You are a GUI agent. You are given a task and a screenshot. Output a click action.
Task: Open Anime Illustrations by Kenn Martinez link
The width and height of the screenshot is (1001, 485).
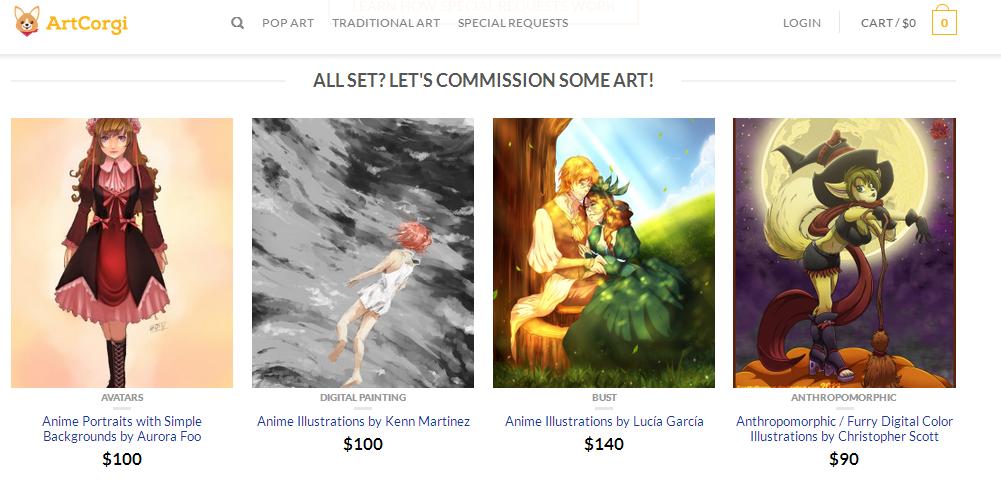tap(363, 421)
